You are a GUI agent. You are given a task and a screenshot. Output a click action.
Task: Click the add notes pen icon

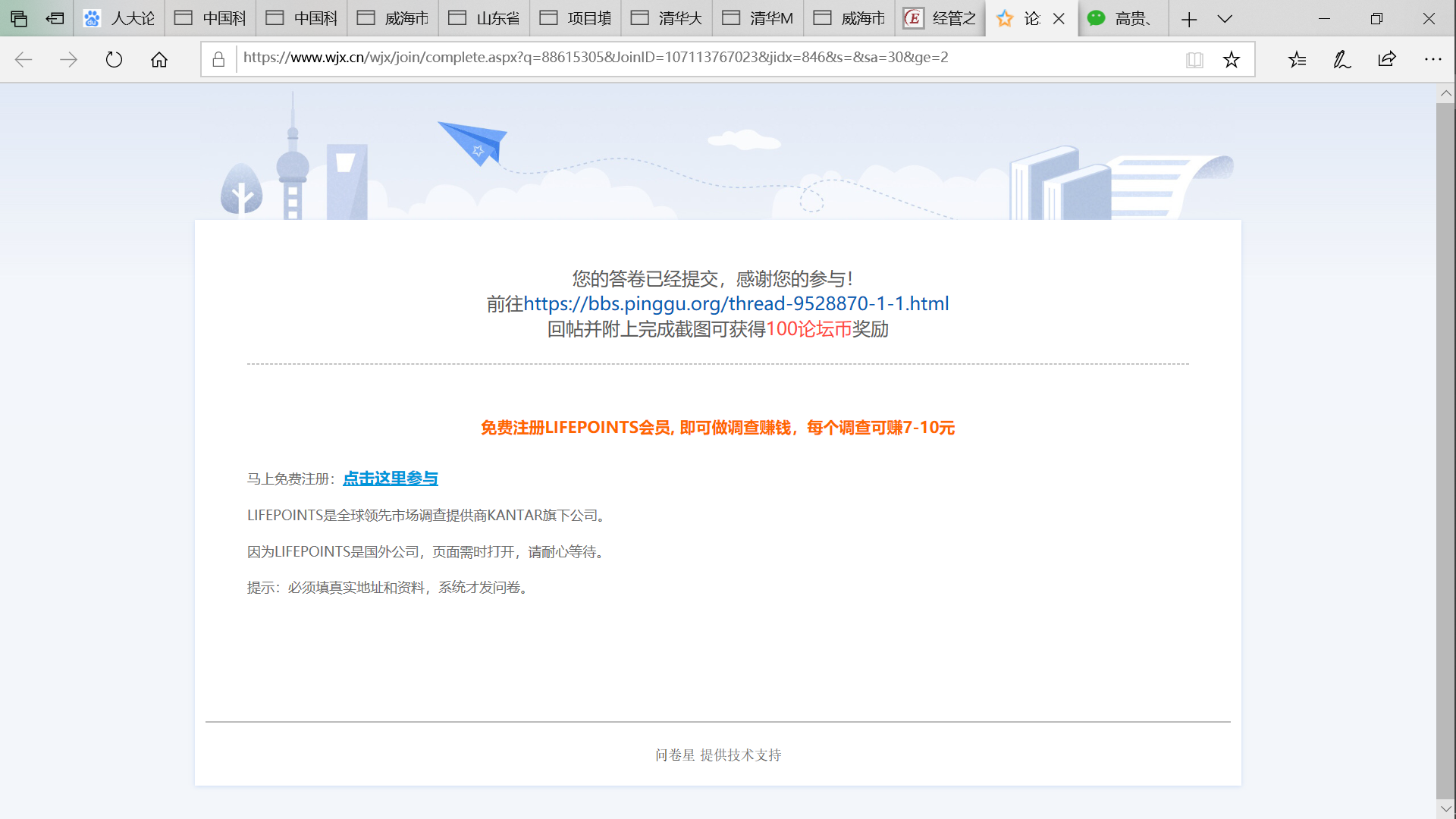tap(1341, 59)
